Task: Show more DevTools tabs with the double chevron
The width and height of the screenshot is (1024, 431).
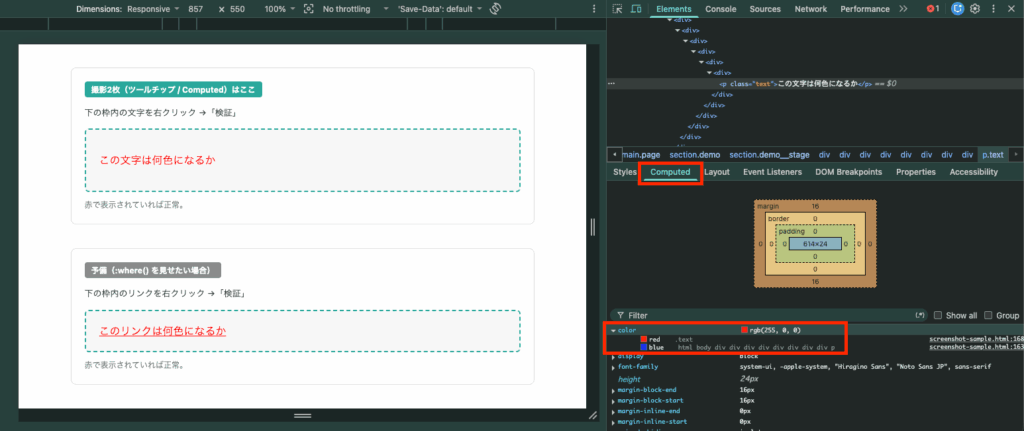Action: 903,9
